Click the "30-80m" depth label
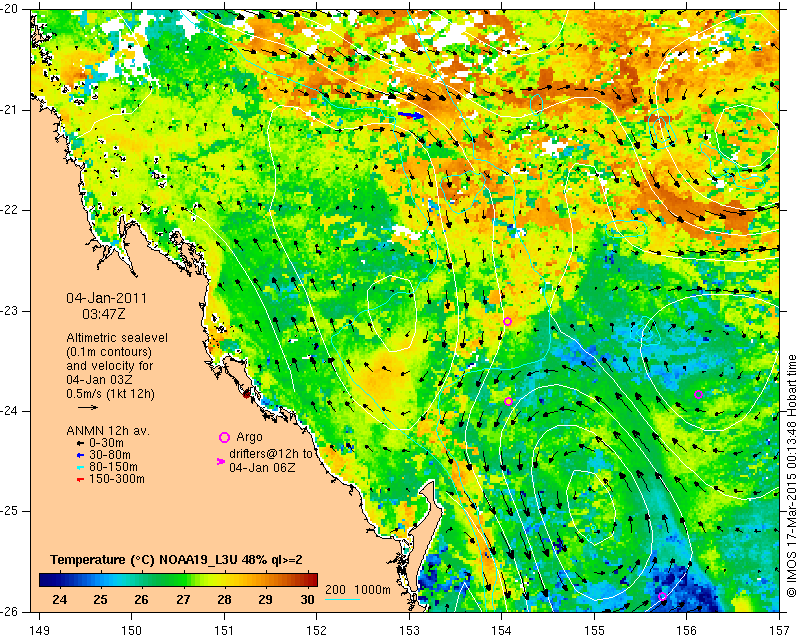 coord(110,455)
